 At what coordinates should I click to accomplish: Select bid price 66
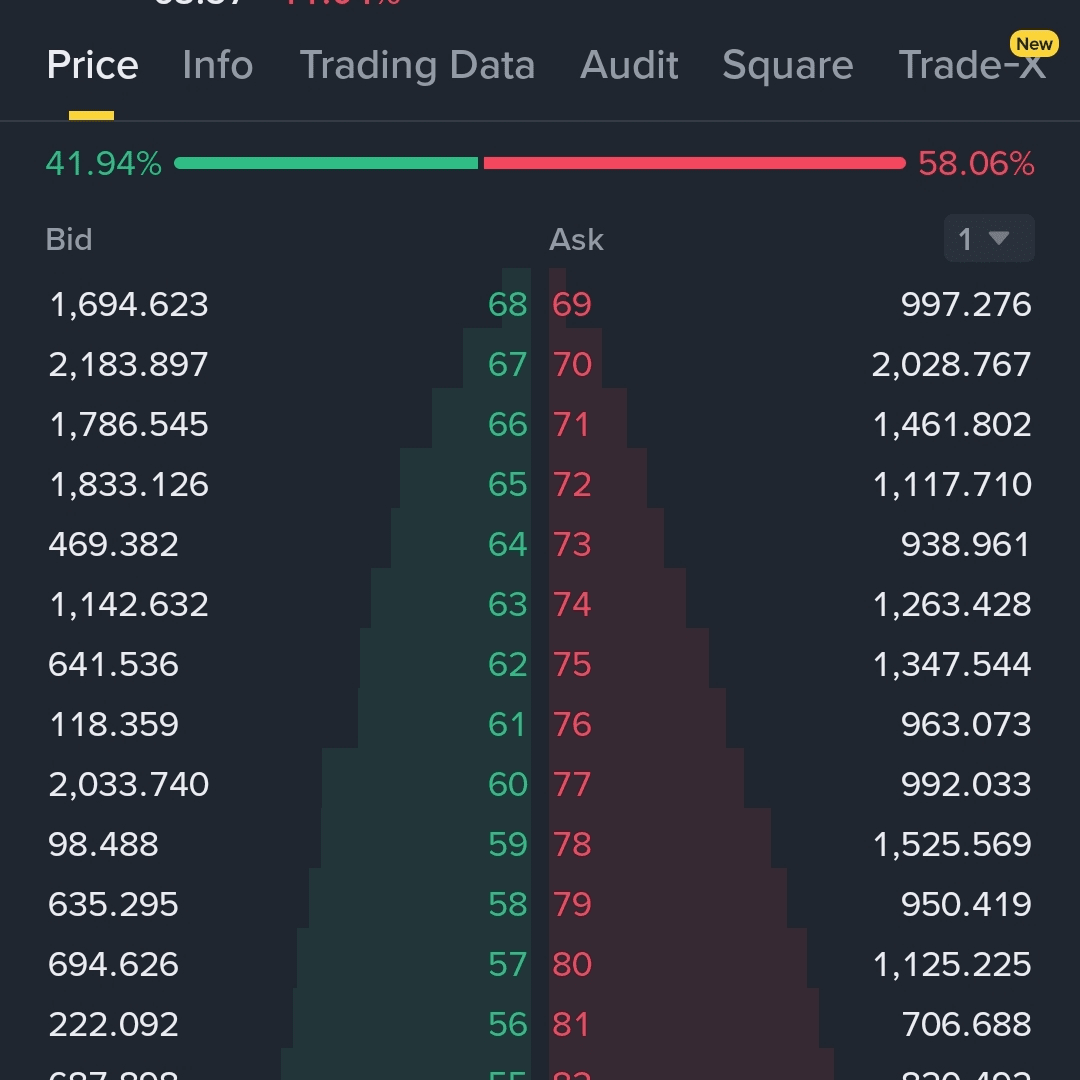(508, 424)
